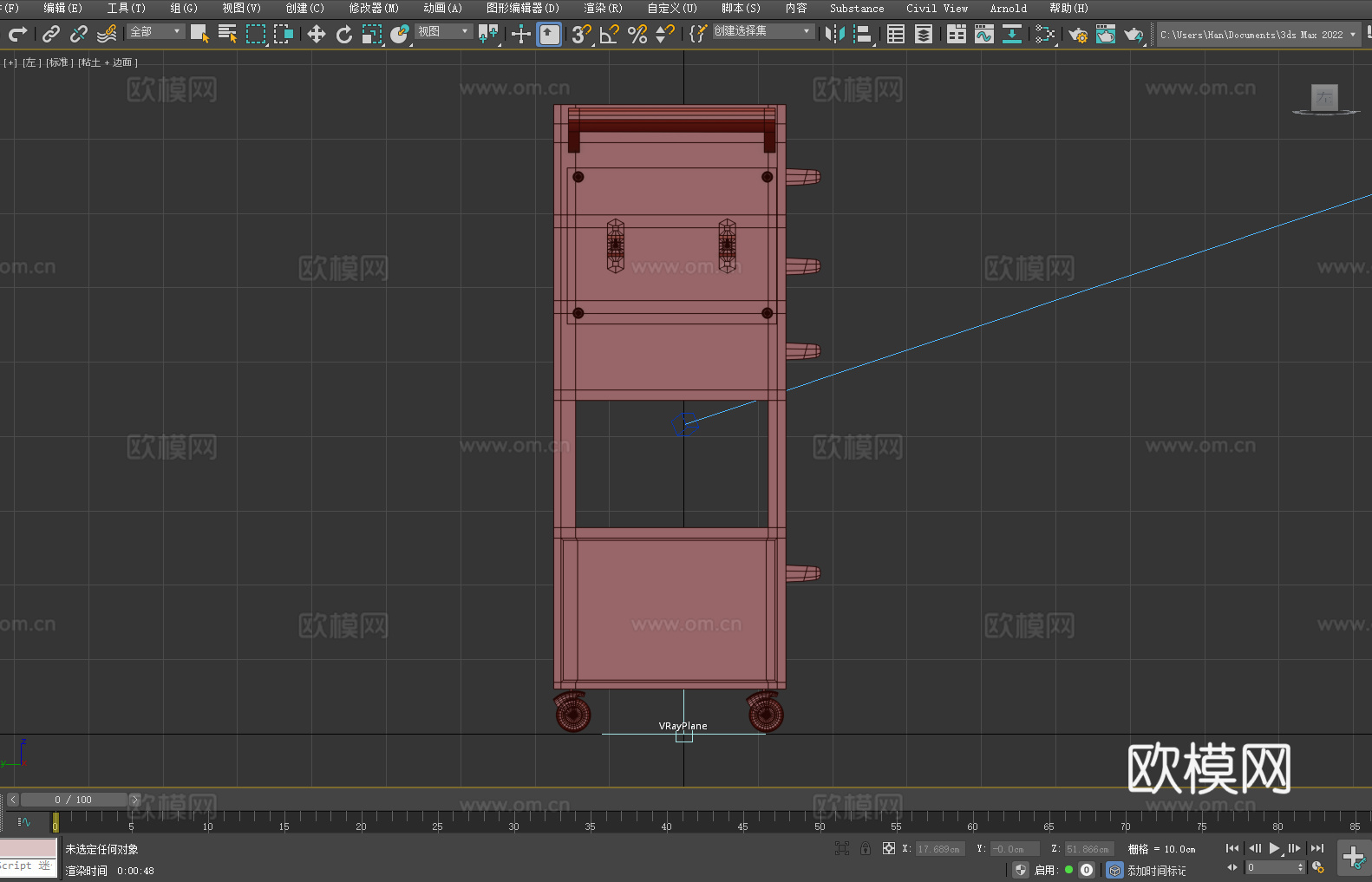This screenshot has height=882, width=1372.
Task: Click the MAXScript pink listener box
Action: point(29,848)
